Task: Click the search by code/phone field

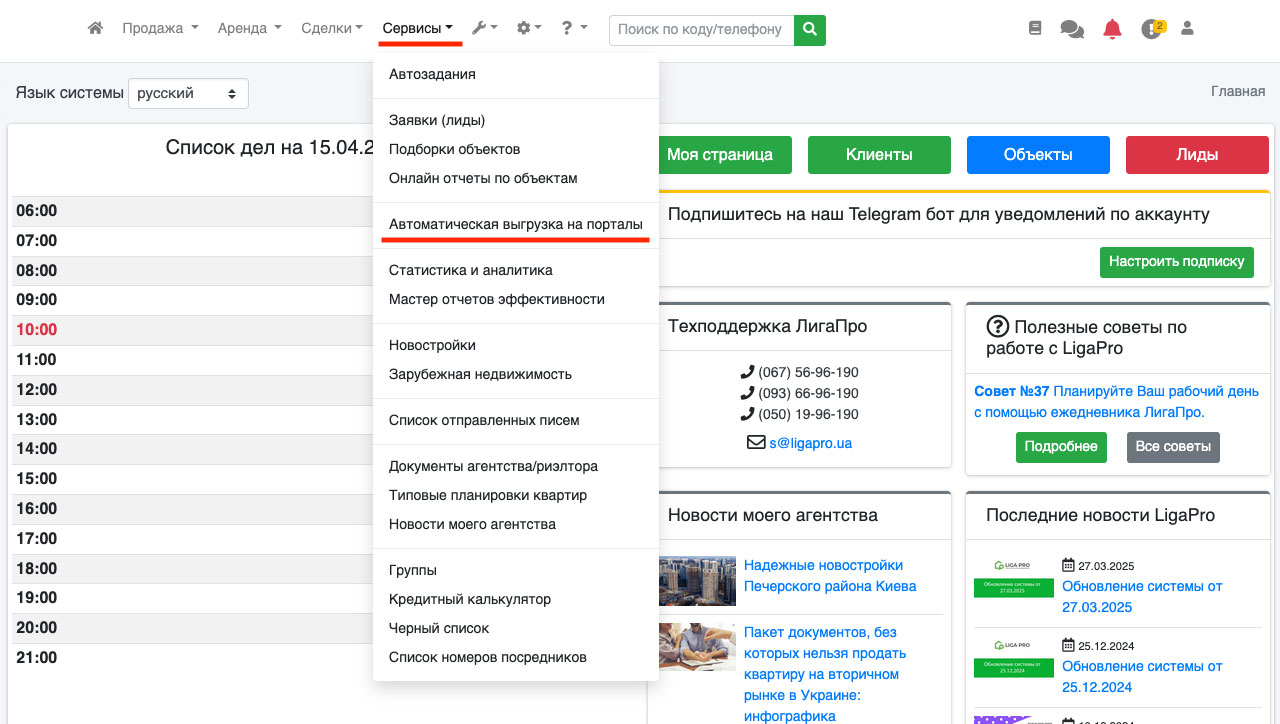Action: (701, 29)
